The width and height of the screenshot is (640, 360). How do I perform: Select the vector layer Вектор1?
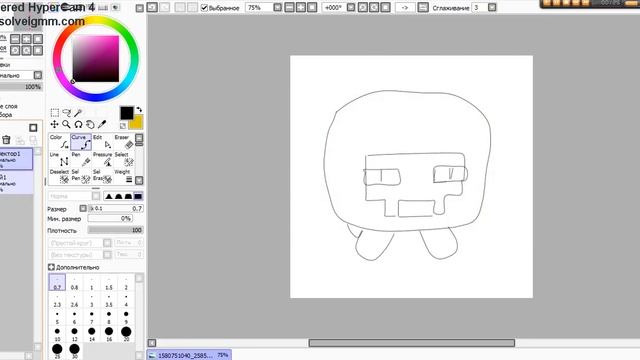coord(16,160)
